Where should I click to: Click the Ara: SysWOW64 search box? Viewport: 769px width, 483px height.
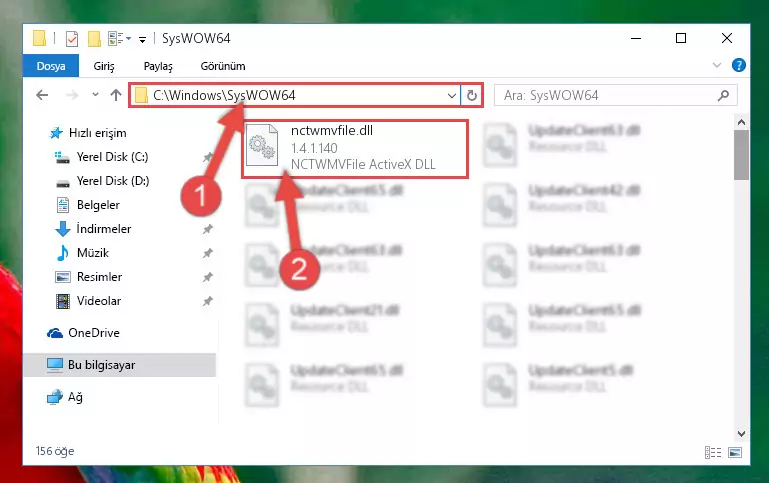point(615,95)
